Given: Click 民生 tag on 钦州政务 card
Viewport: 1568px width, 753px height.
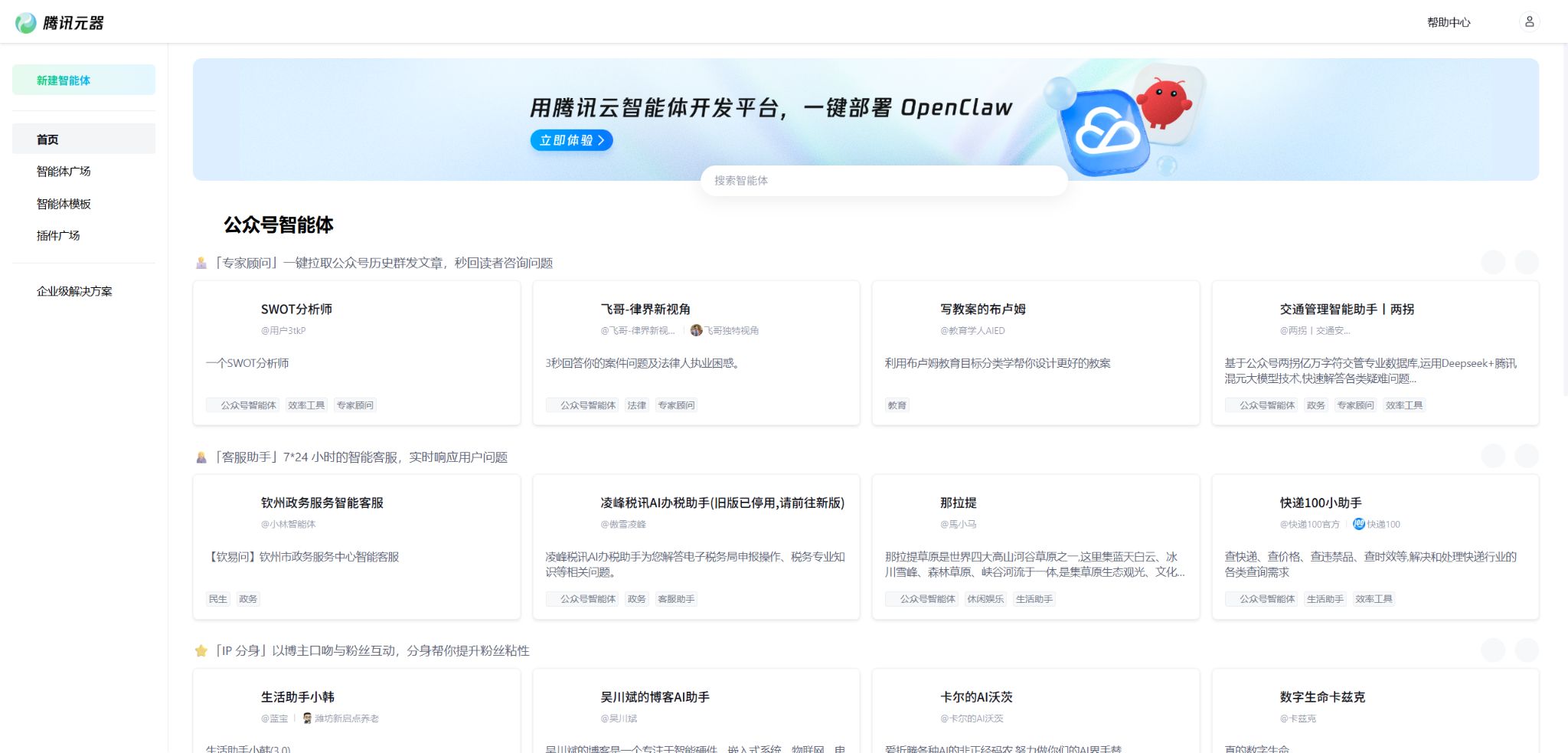Looking at the screenshot, I should 218,599.
